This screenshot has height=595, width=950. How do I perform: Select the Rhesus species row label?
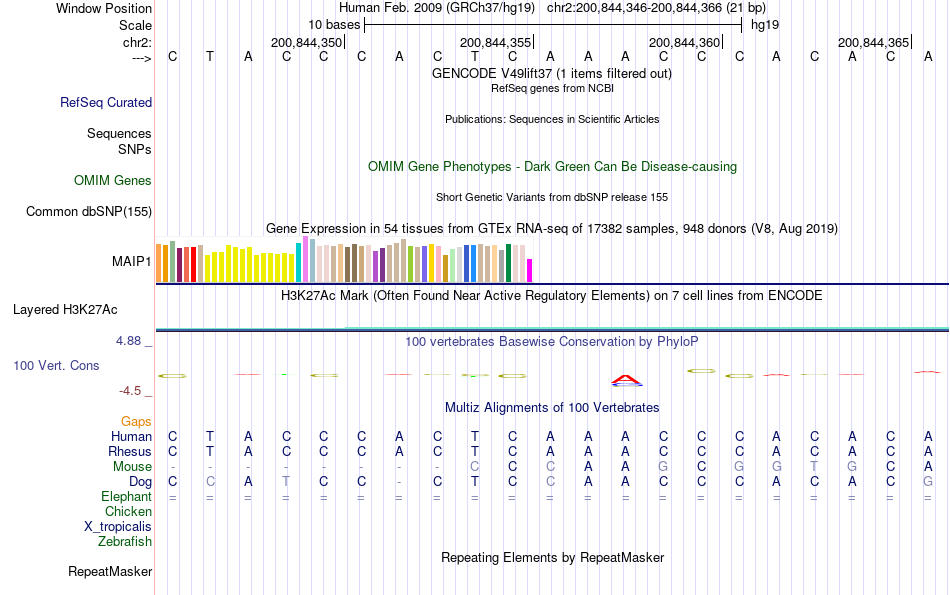coord(130,451)
